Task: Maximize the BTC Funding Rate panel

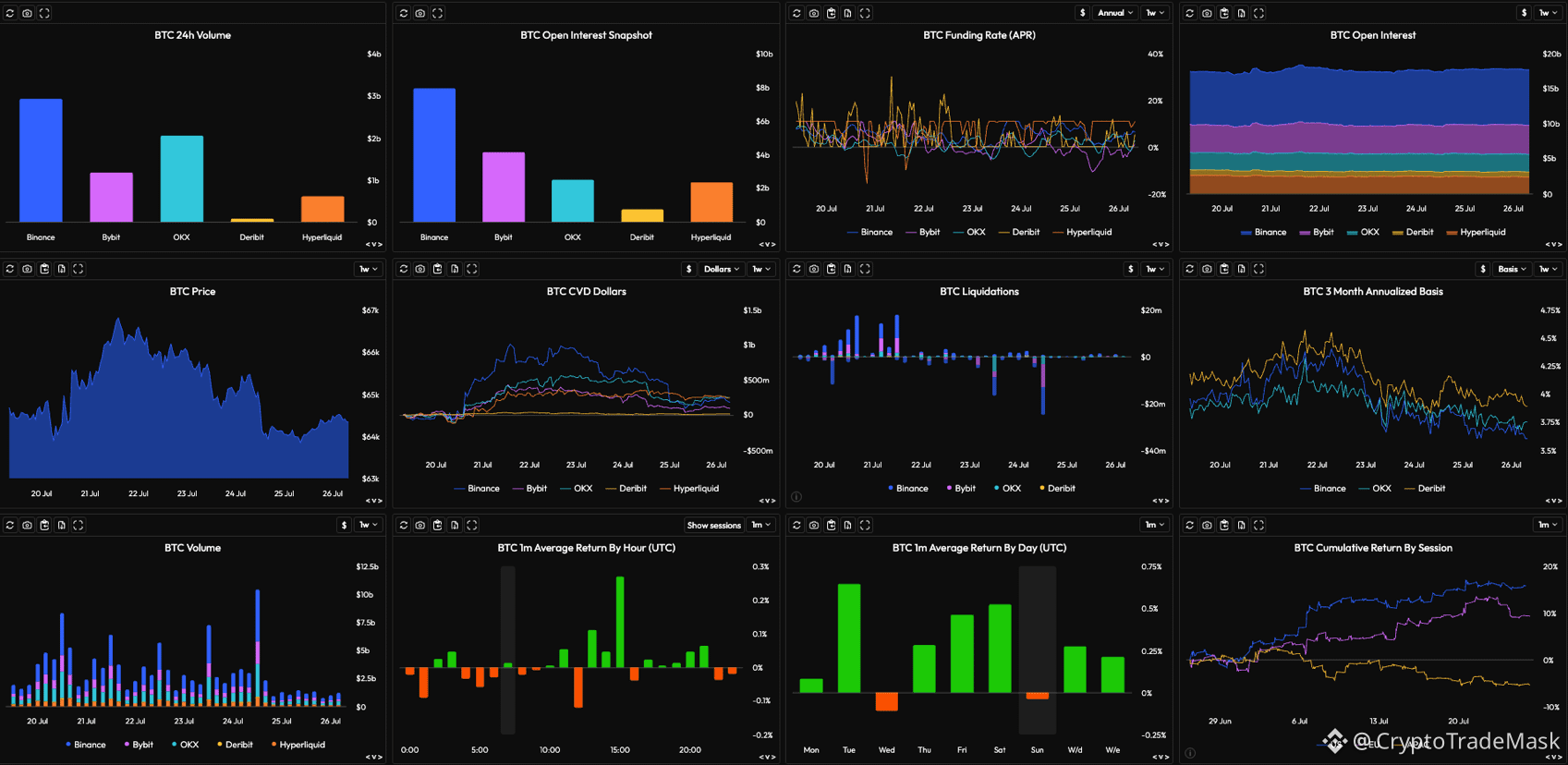Action: point(865,13)
